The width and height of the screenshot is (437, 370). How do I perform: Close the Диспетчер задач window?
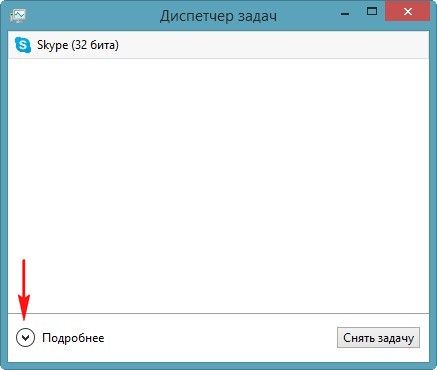tap(407, 12)
